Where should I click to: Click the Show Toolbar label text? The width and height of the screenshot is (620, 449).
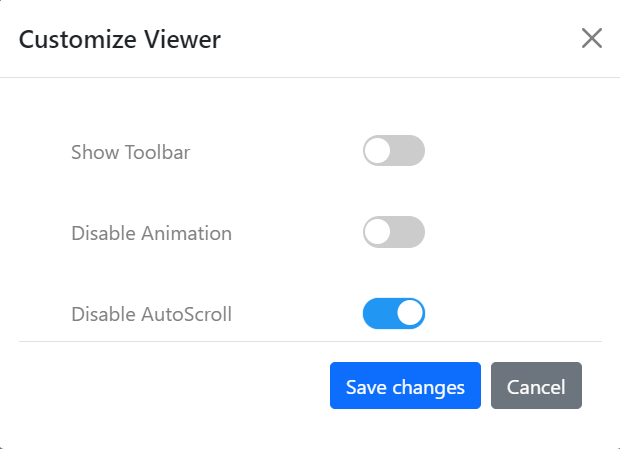(130, 153)
